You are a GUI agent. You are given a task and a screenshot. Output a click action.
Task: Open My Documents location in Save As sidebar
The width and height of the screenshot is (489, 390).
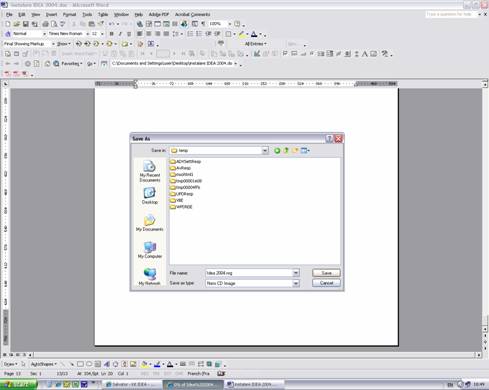150,223
